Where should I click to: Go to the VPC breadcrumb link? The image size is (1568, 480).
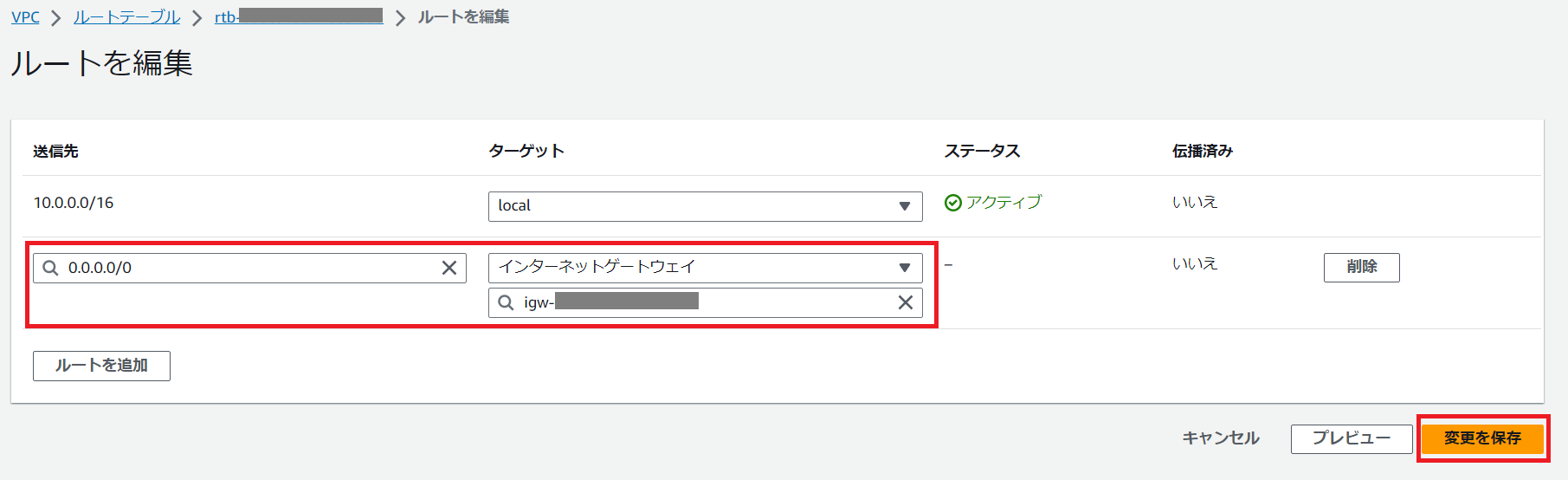tap(25, 17)
